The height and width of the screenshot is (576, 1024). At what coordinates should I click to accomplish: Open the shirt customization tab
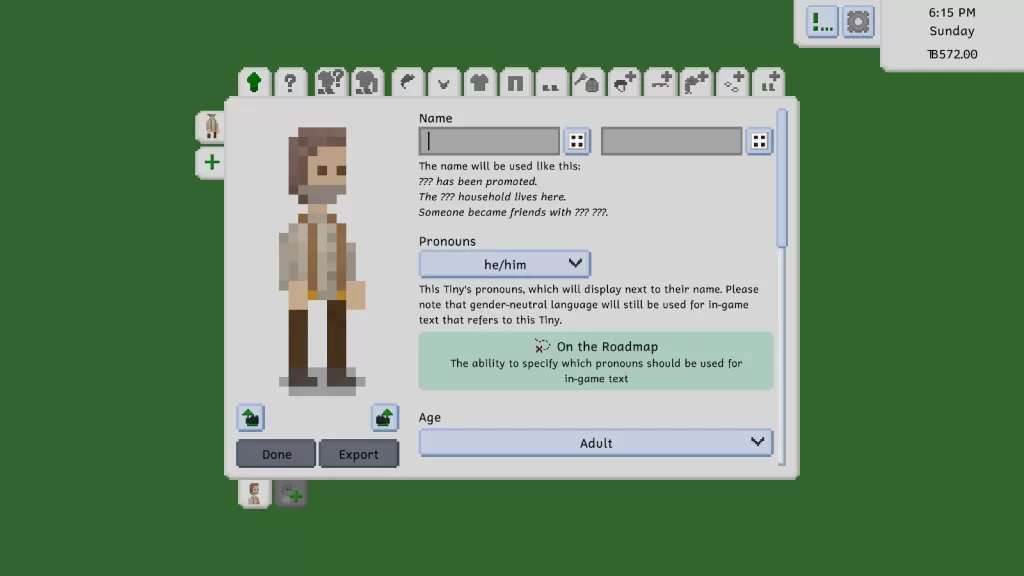tap(479, 82)
